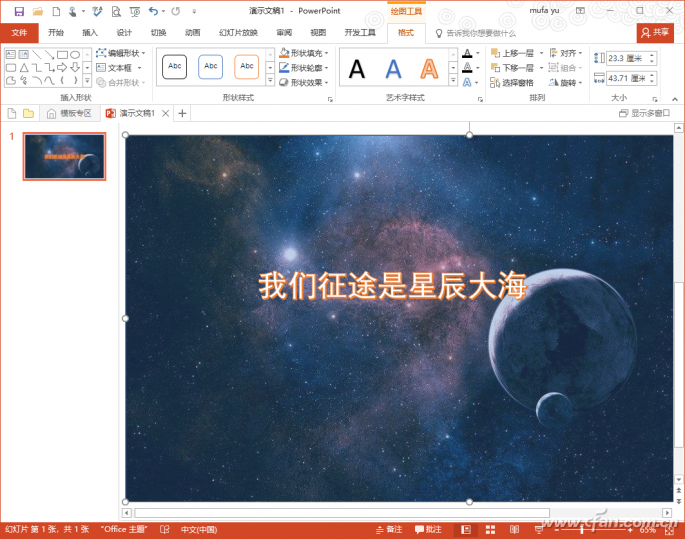Image resolution: width=685 pixels, height=539 pixels.
Task: Switch to slide sorter view icon
Action: 491,530
